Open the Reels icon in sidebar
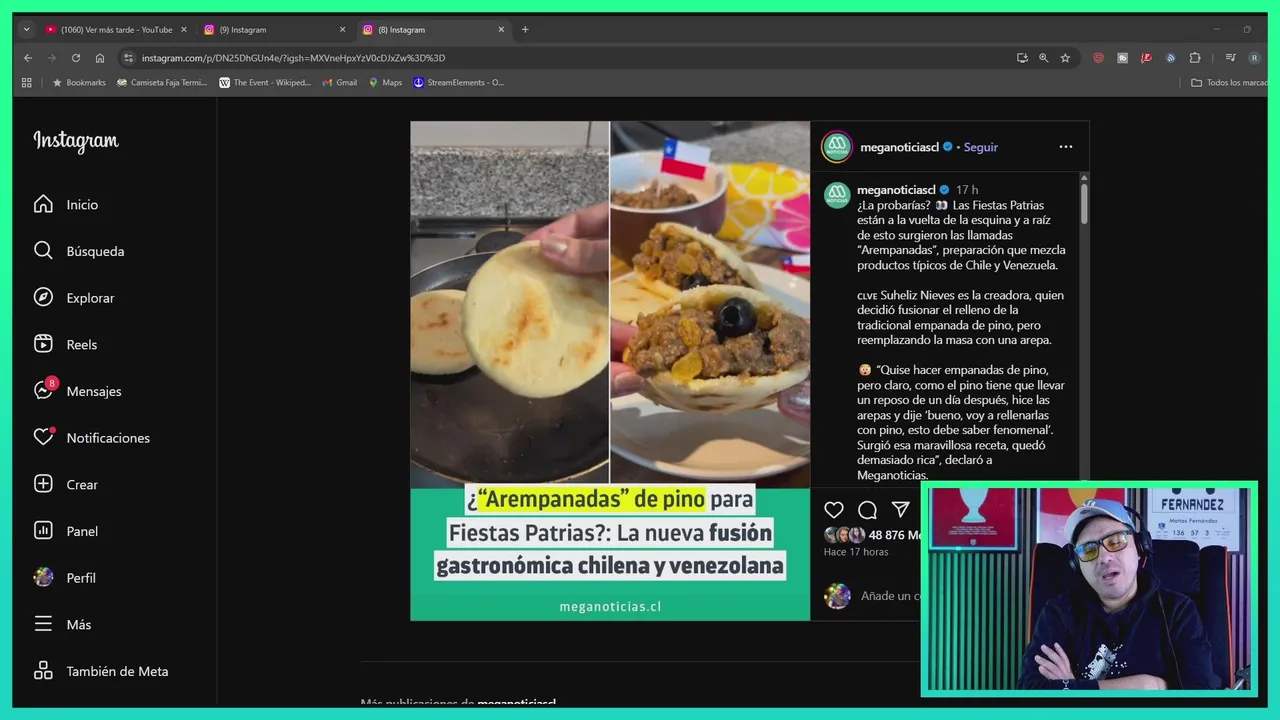 click(x=43, y=344)
